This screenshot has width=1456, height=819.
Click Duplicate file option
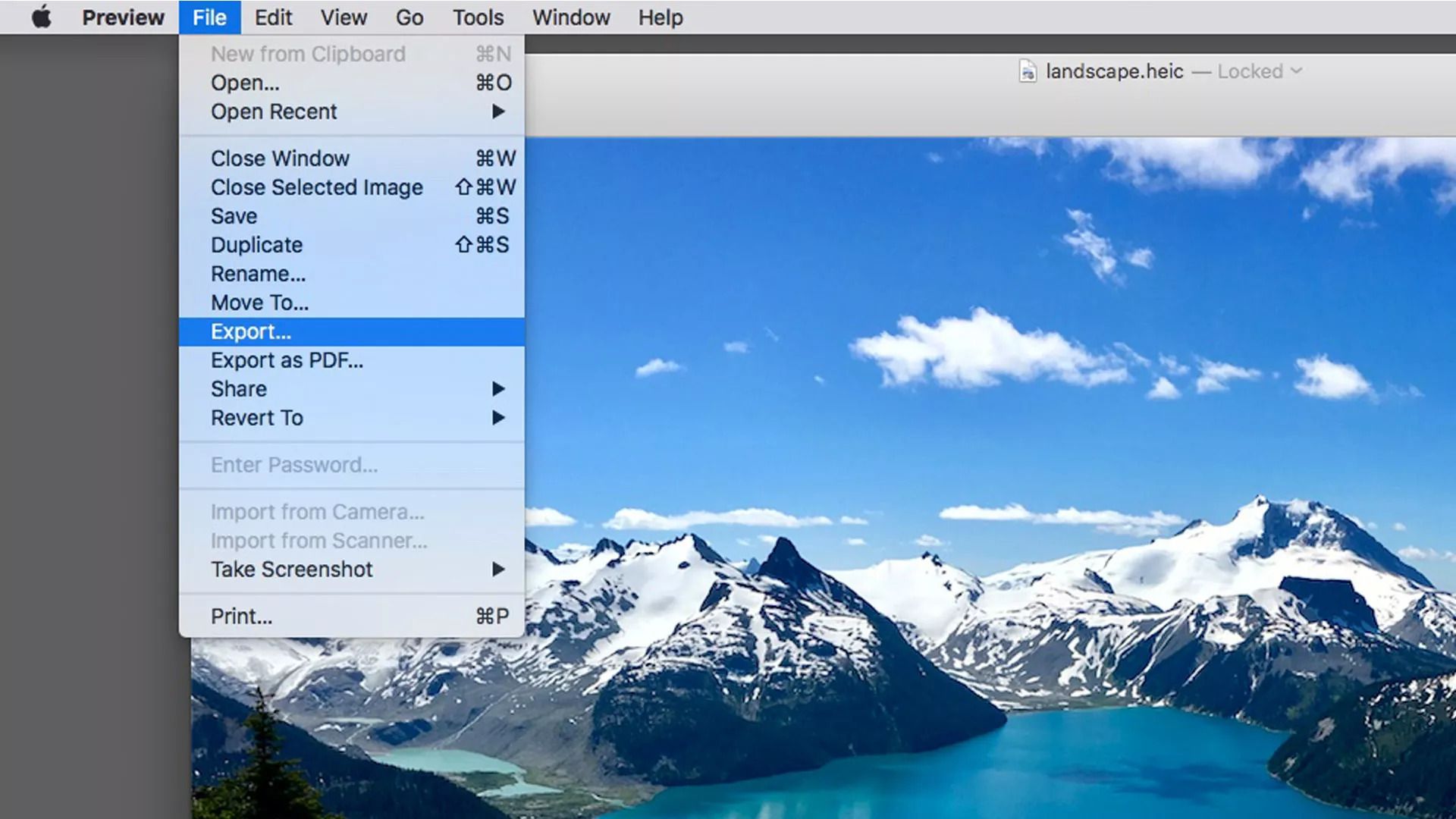pyautogui.click(x=256, y=245)
